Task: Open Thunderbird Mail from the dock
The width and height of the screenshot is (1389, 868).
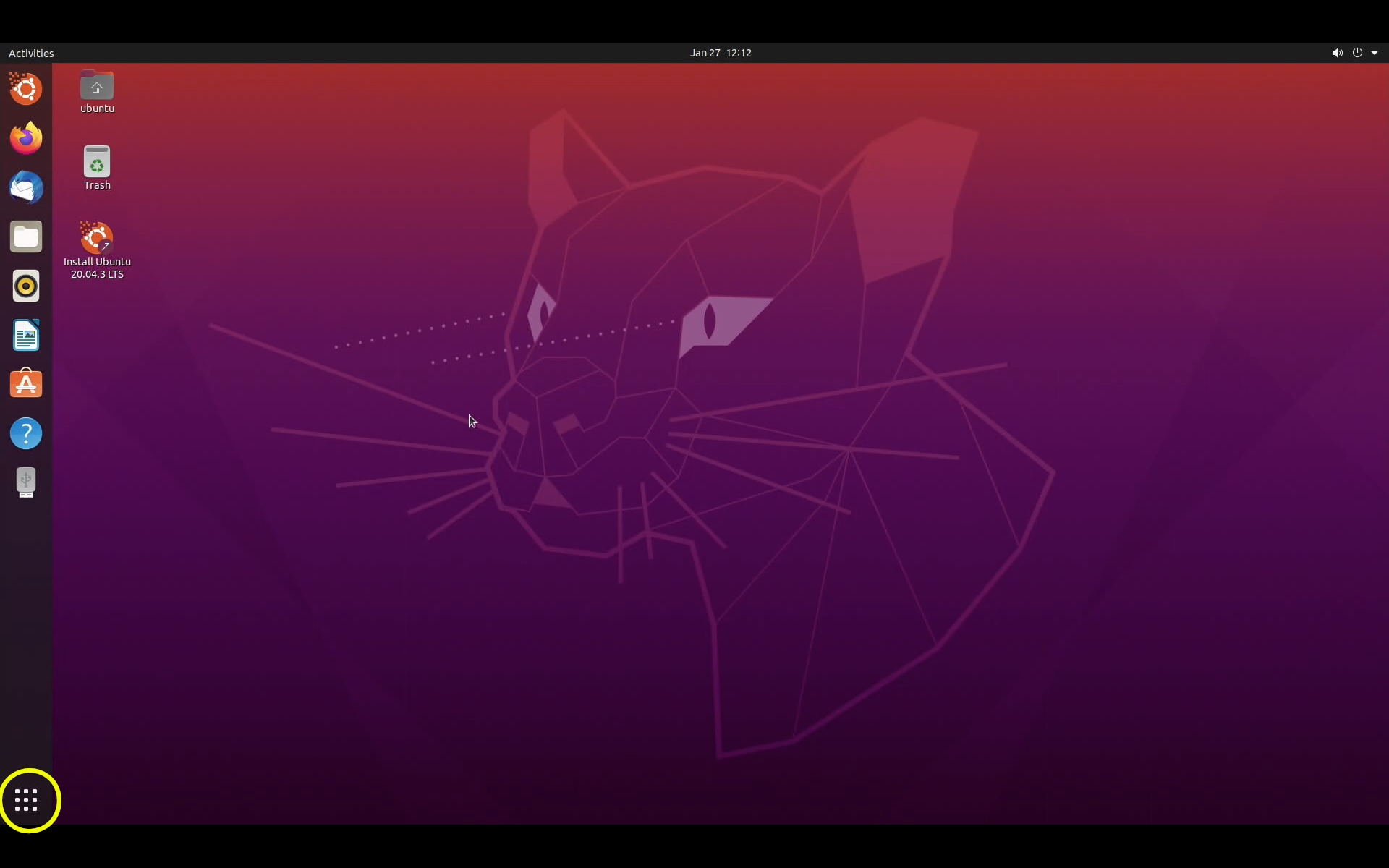Action: [x=26, y=187]
